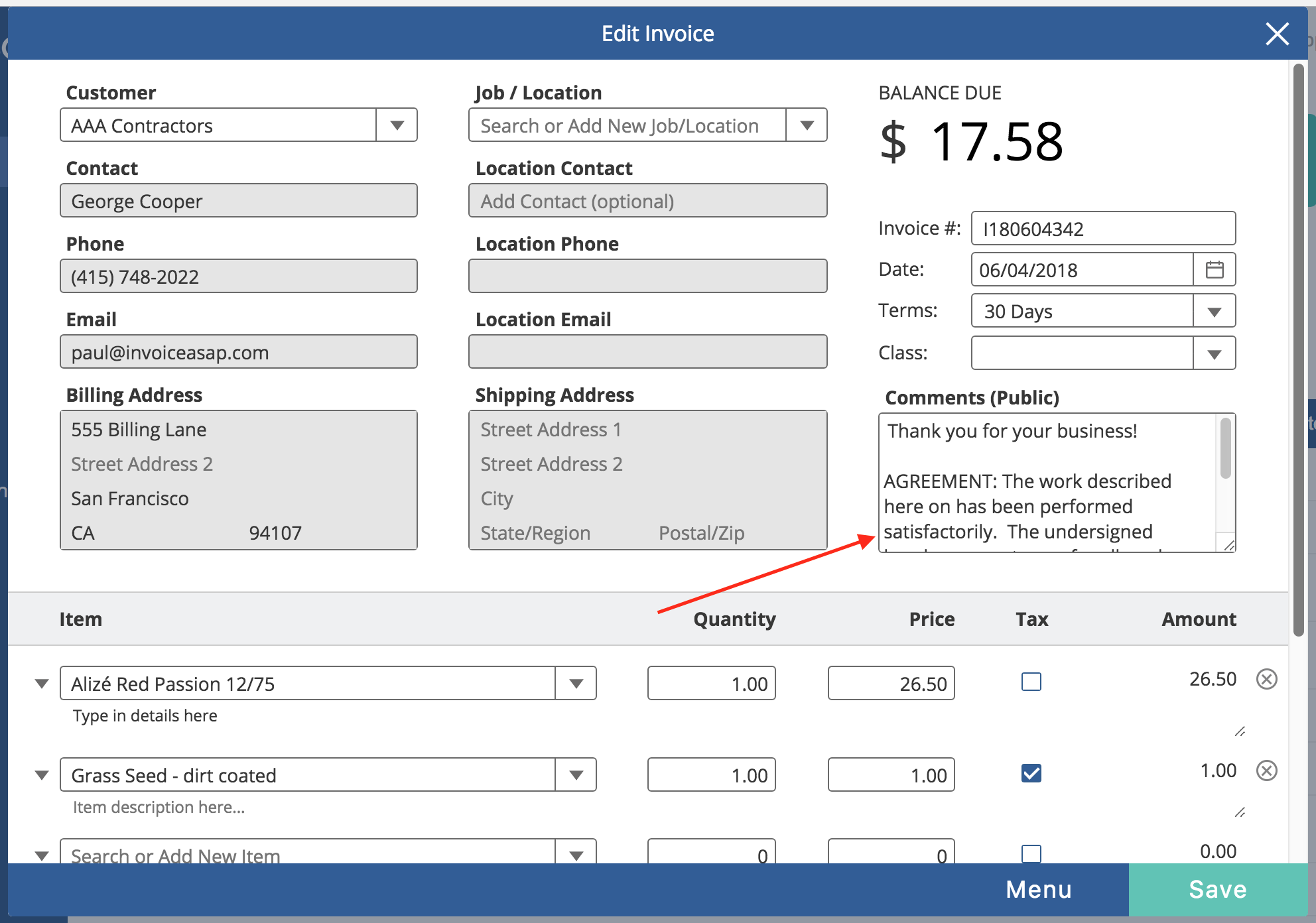Viewport: 1316px width, 923px height.
Task: Expand options for the empty item row
Action: pyautogui.click(x=42, y=855)
